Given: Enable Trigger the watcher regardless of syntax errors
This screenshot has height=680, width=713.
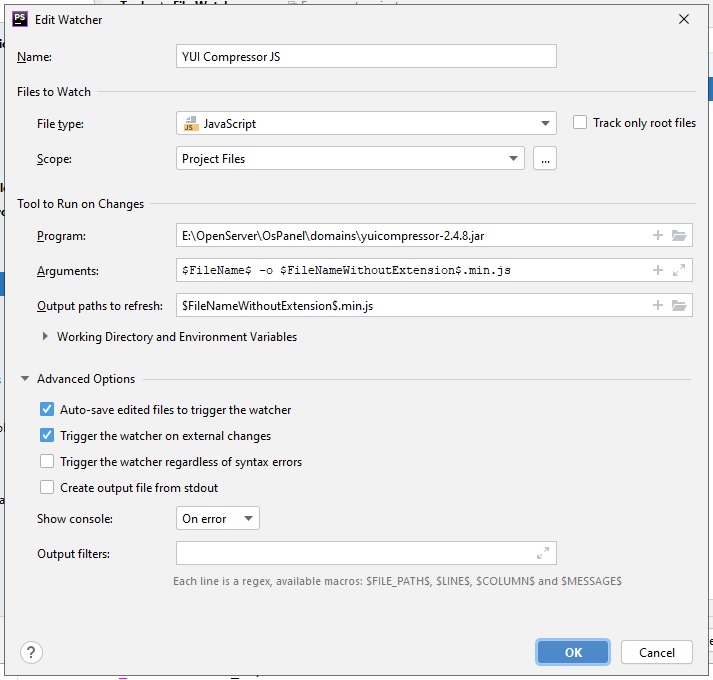Looking at the screenshot, I should click(x=47, y=461).
